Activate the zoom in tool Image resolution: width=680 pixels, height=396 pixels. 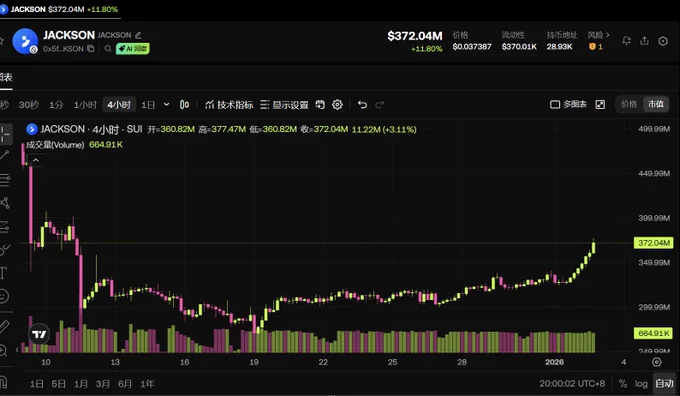[x=3, y=350]
